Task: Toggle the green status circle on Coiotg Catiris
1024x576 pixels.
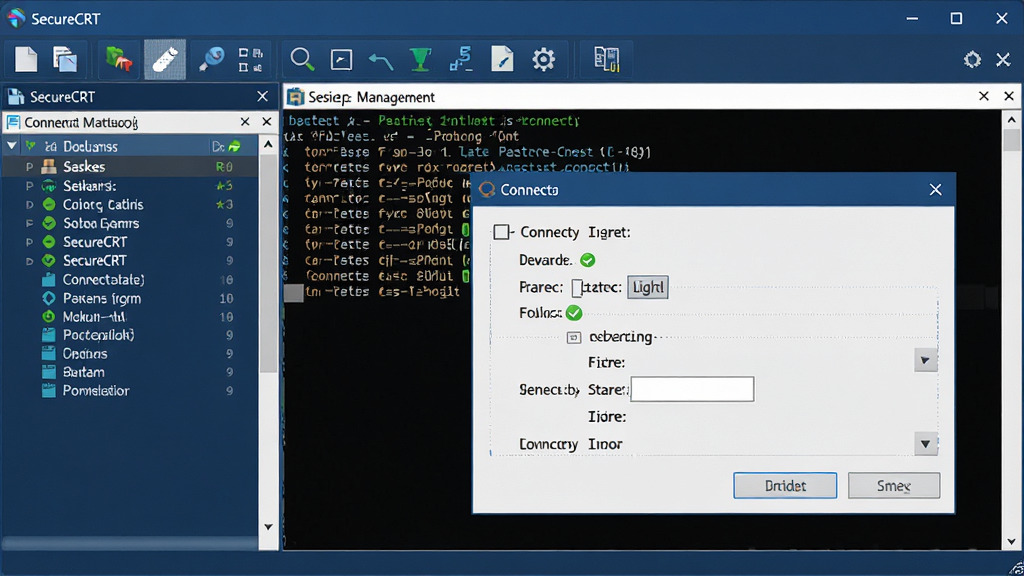Action: coord(49,204)
